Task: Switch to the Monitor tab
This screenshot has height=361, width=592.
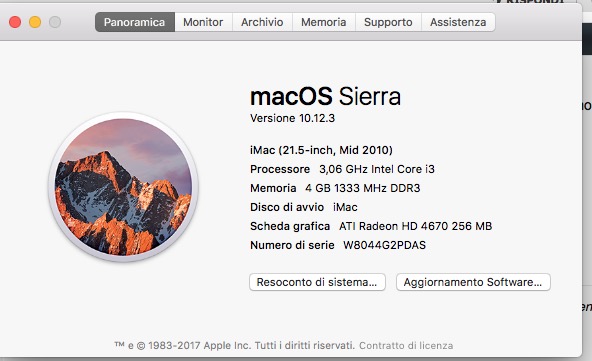Action: pos(204,22)
